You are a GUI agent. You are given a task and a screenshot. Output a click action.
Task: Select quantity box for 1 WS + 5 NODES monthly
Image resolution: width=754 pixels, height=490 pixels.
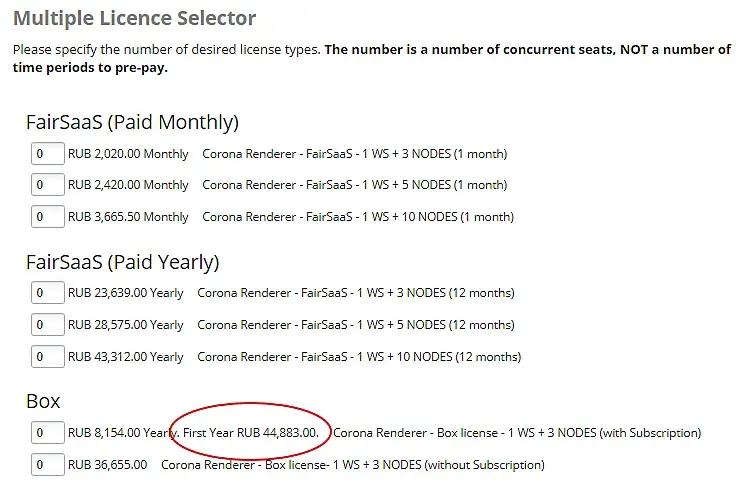pyautogui.click(x=48, y=185)
